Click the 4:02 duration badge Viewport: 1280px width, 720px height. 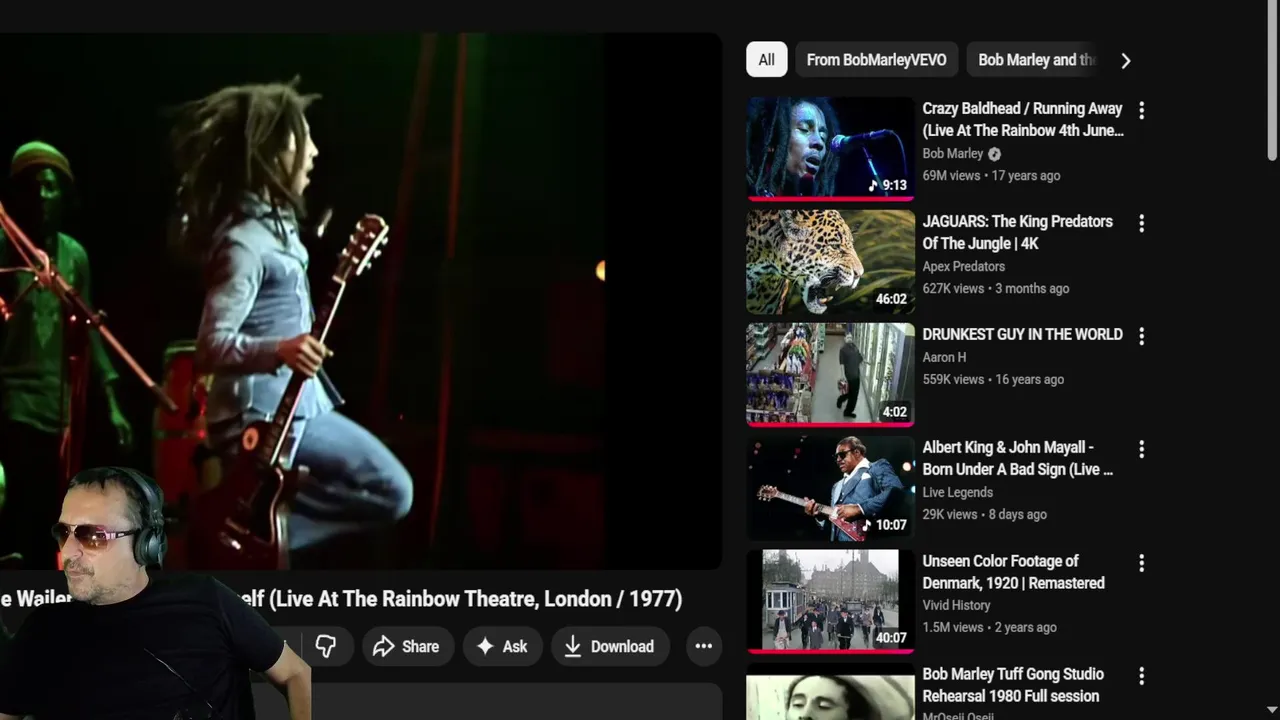[x=894, y=412]
